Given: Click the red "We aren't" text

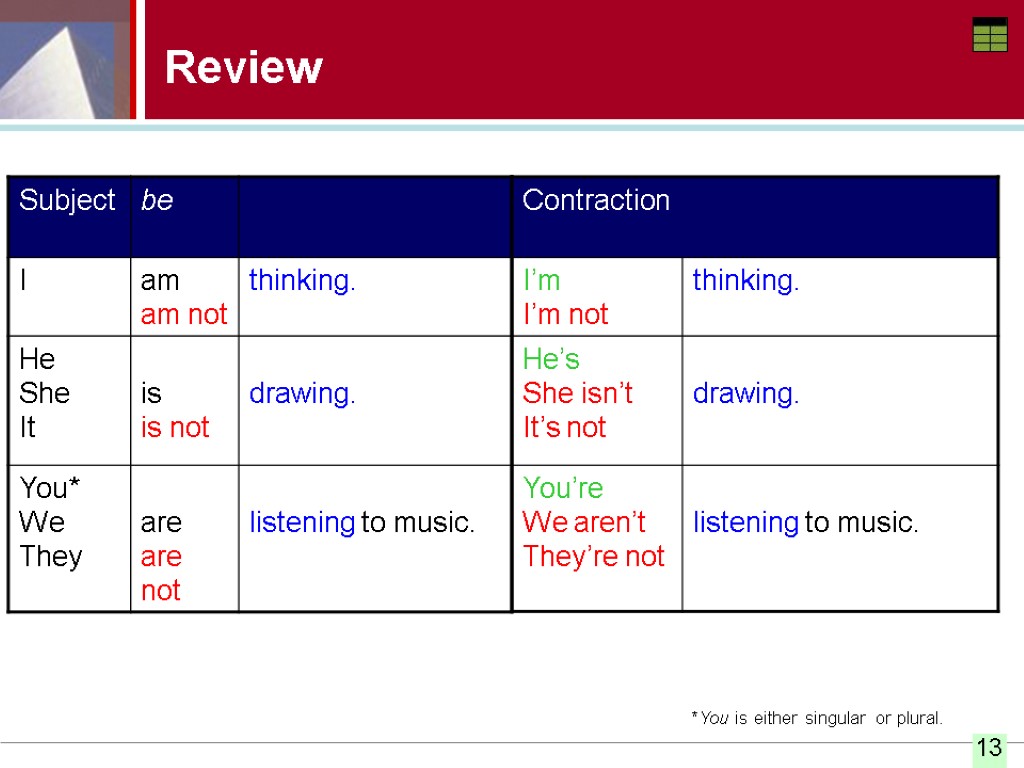Looking at the screenshot, I should pyautogui.click(x=584, y=522).
